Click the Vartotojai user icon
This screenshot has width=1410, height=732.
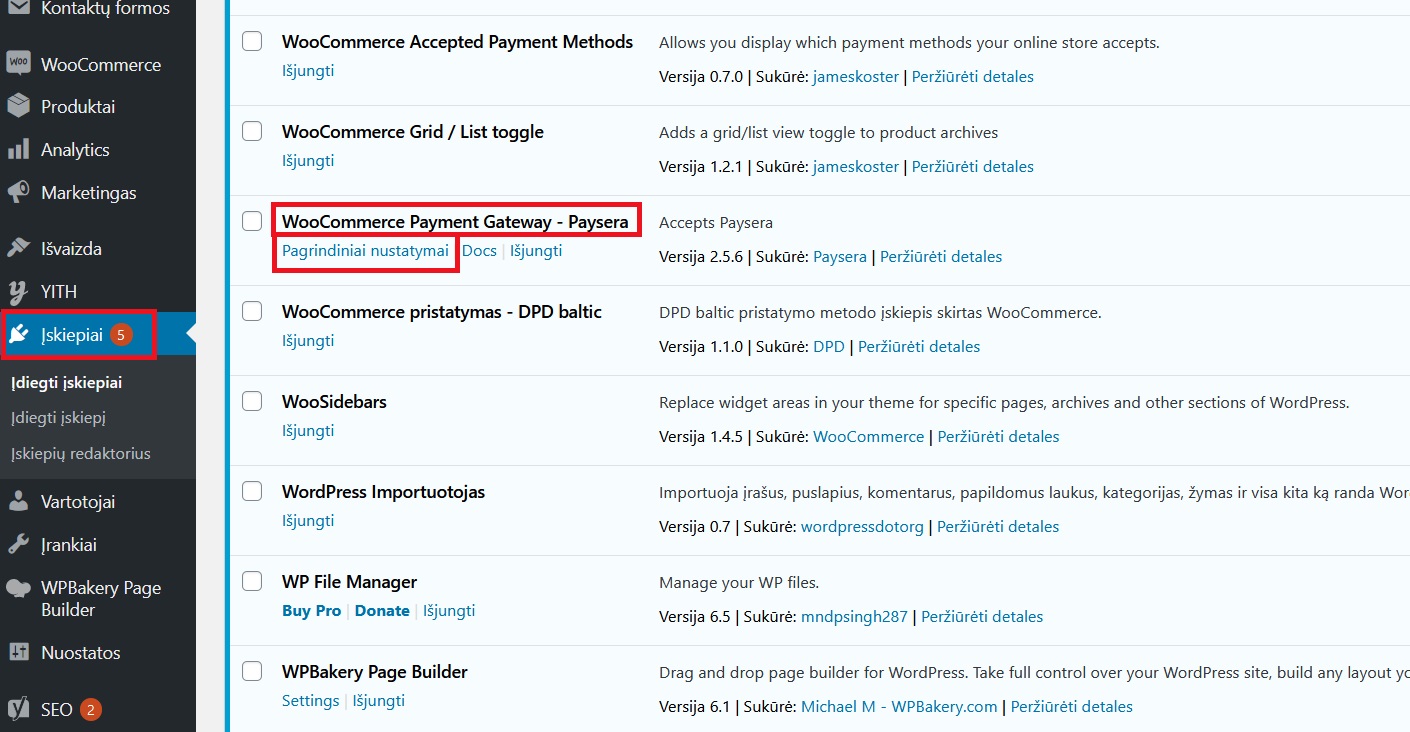18,501
